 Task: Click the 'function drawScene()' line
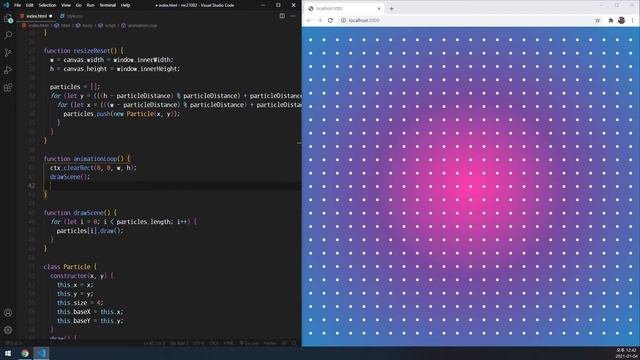pos(80,213)
